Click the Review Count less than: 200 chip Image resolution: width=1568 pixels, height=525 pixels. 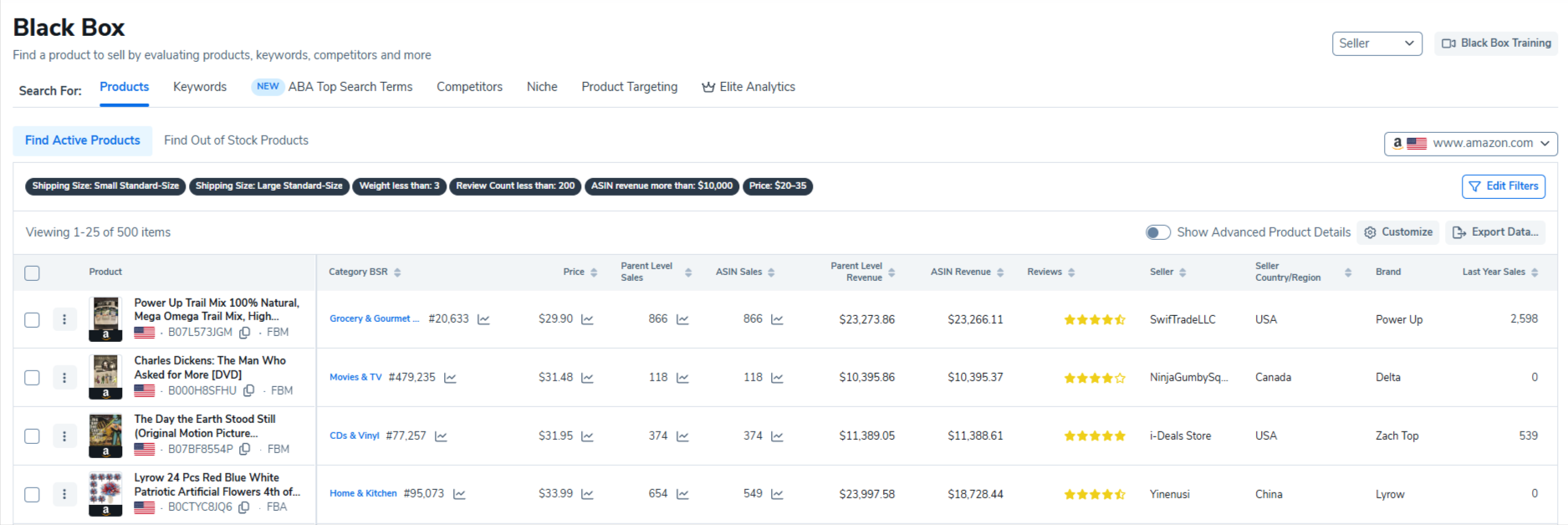tap(515, 186)
